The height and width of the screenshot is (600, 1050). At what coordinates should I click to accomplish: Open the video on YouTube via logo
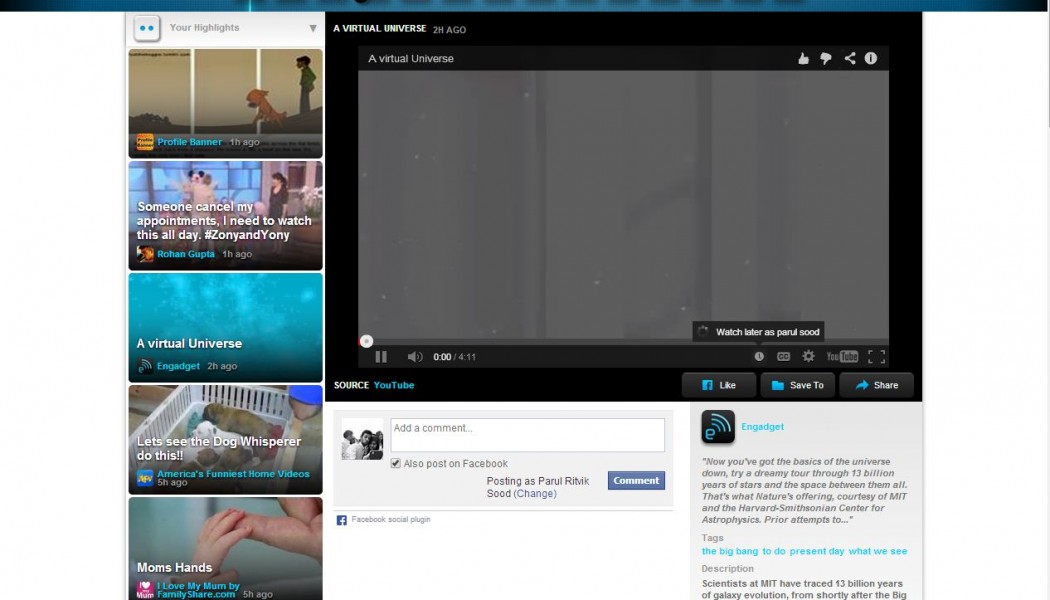click(x=842, y=357)
